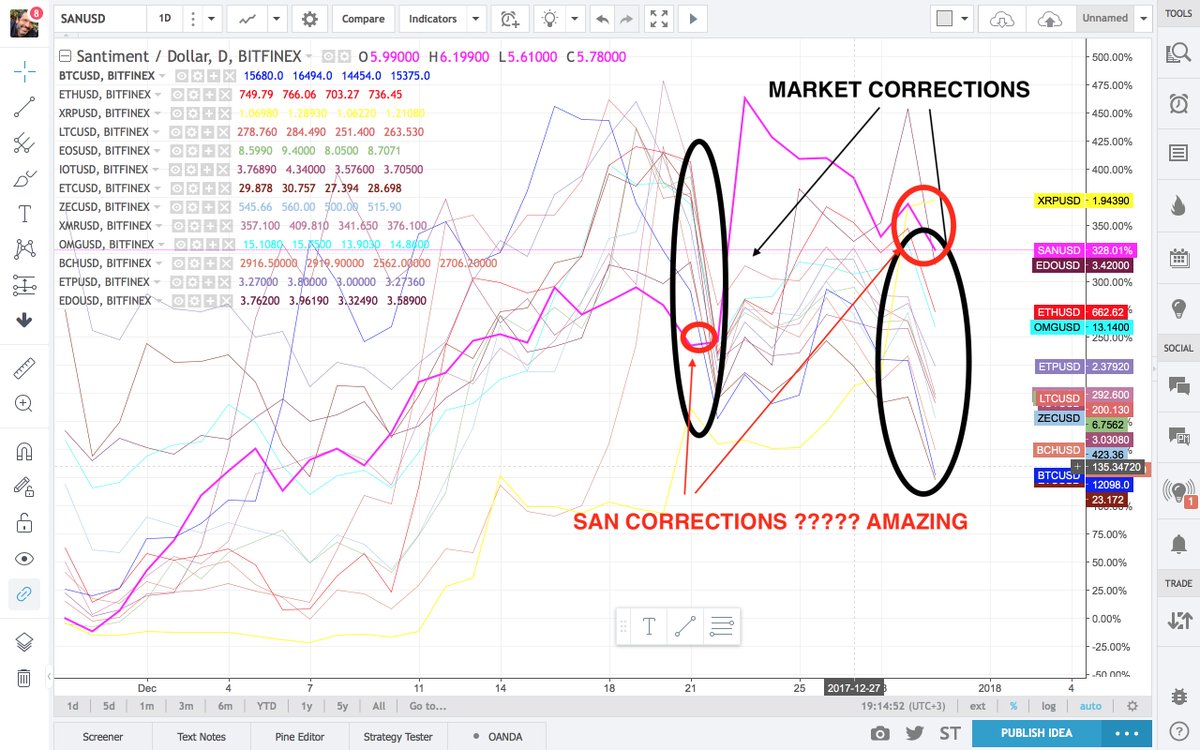The height and width of the screenshot is (750, 1200).
Task: Collapse the legend with minus box
Action: pyautogui.click(x=65, y=56)
